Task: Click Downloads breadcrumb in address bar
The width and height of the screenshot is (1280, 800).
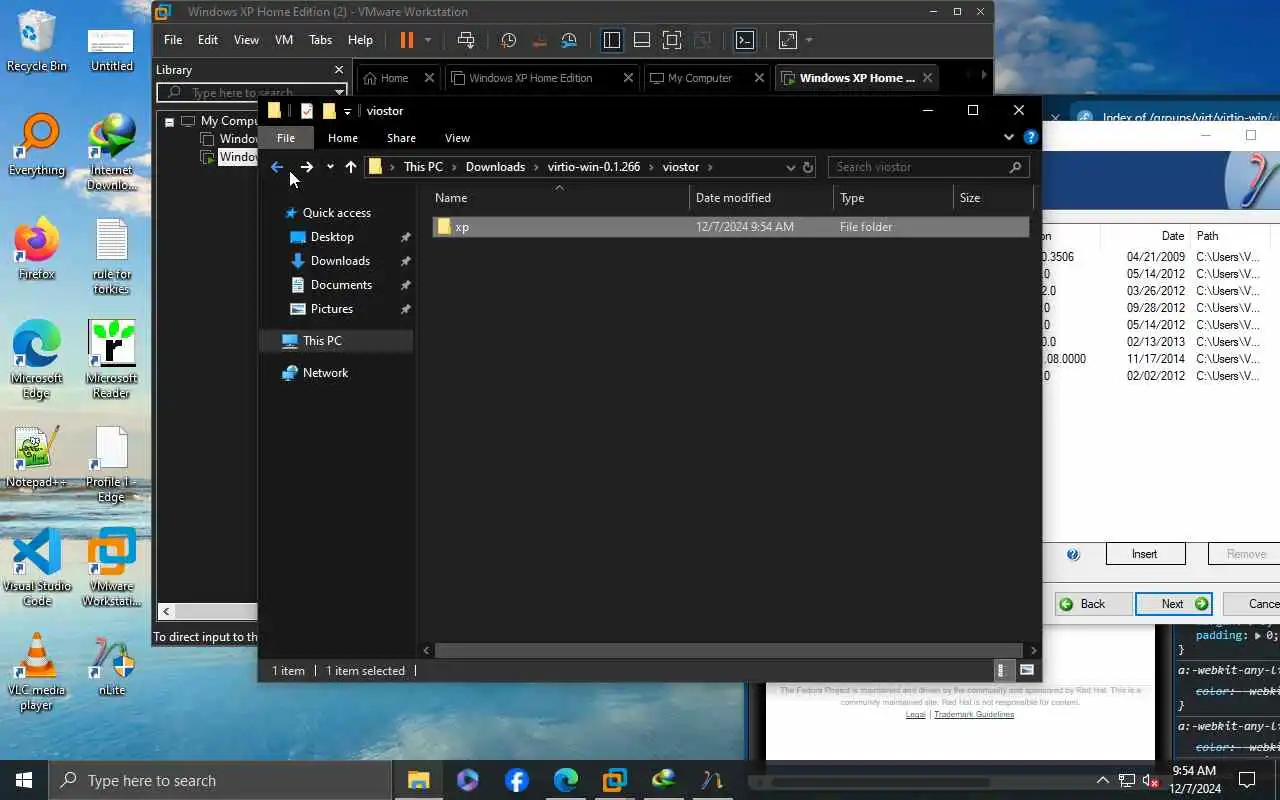Action: [x=495, y=167]
